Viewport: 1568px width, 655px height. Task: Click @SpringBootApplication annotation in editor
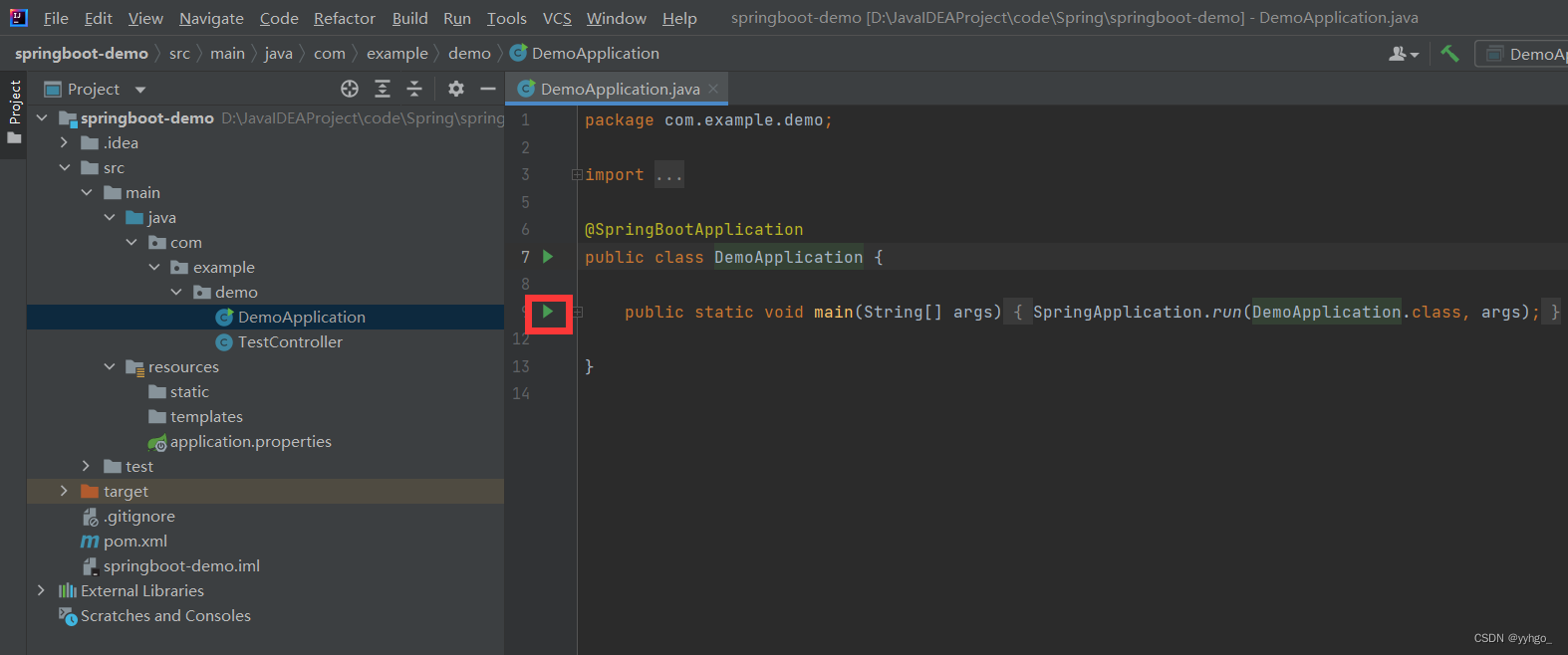693,230
